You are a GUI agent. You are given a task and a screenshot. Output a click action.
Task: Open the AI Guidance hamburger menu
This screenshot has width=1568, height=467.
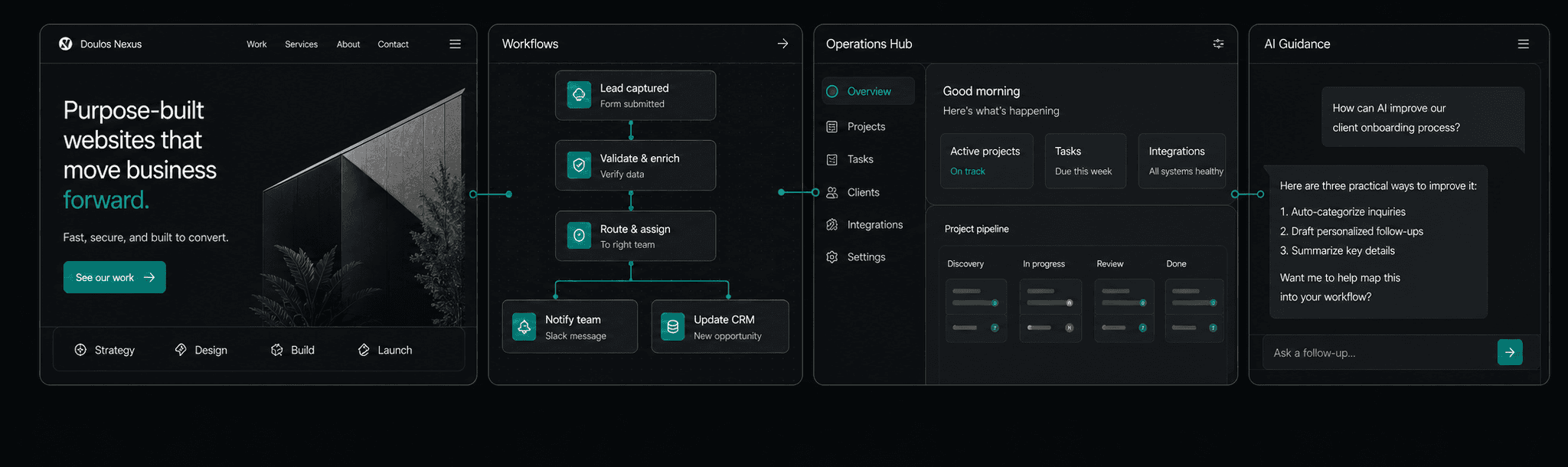tap(1524, 44)
